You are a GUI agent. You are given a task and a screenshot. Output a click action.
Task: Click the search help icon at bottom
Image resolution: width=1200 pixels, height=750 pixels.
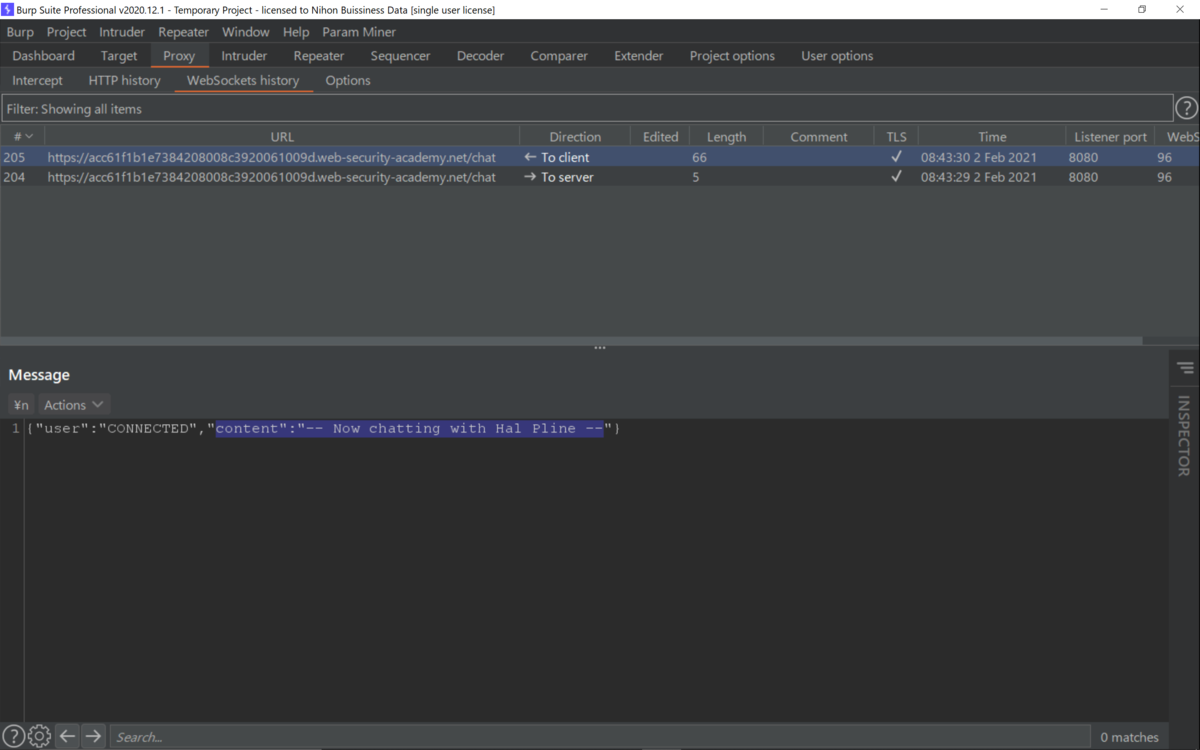click(13, 736)
